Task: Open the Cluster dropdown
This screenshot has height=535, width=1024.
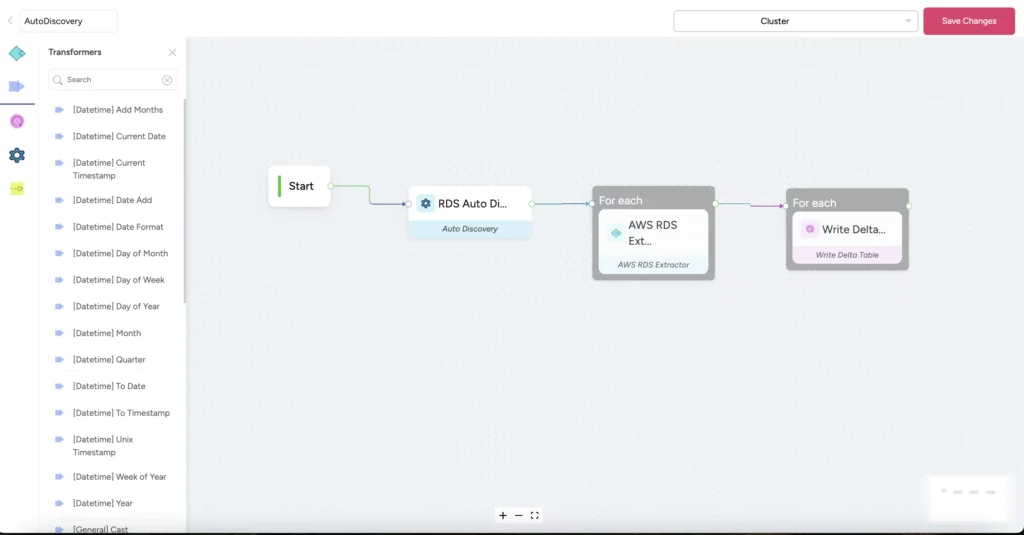Action: [x=795, y=21]
